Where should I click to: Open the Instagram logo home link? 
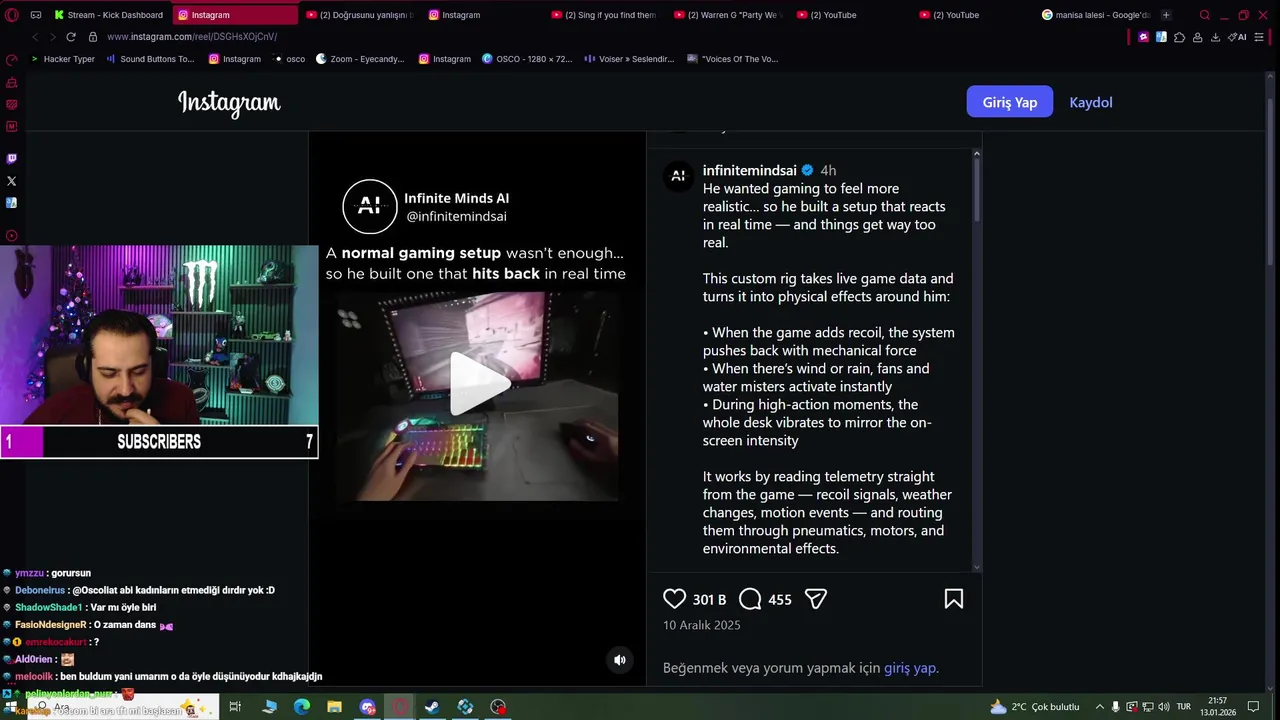point(229,103)
